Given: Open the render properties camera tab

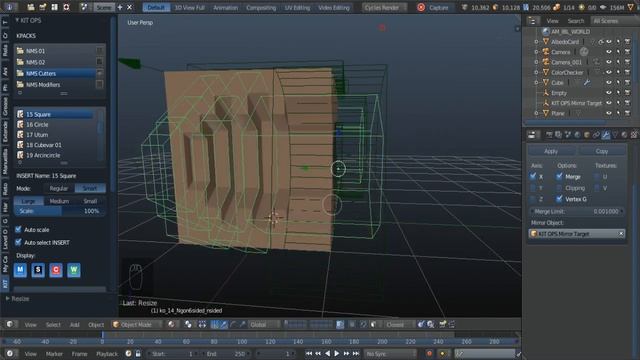Looking at the screenshot, I should pos(549,135).
